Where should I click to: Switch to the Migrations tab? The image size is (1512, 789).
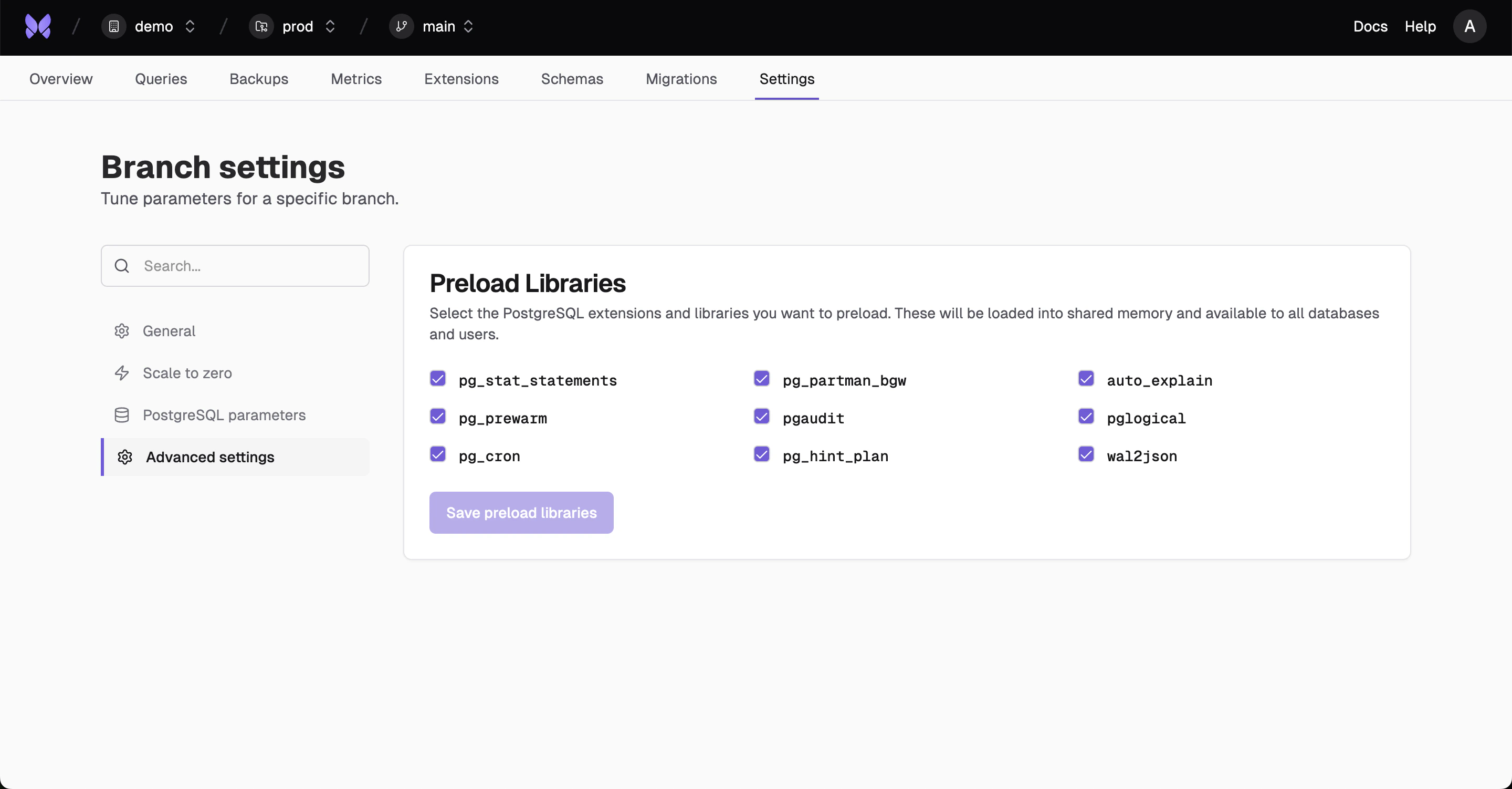pos(681,79)
